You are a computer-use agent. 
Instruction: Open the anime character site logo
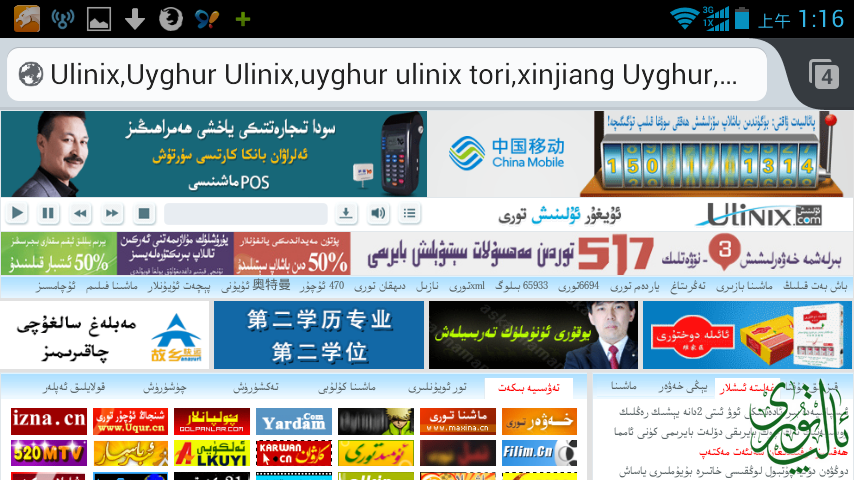[x=376, y=421]
